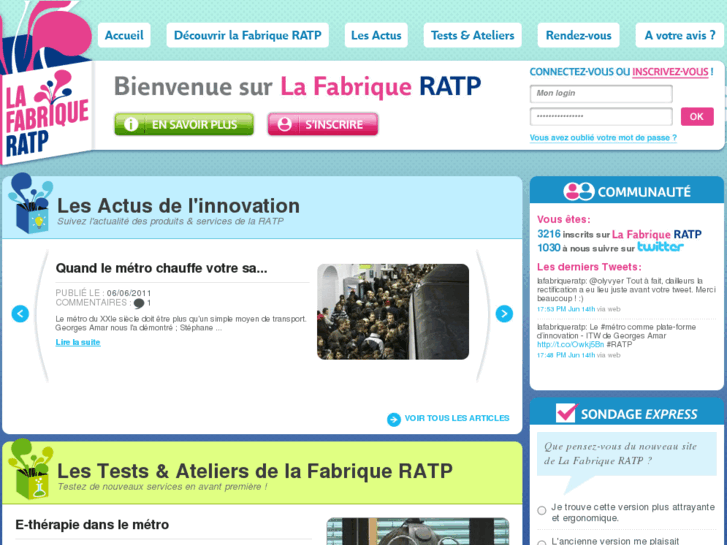Click the Twitter logo
This screenshot has width=727, height=545.
[660, 247]
